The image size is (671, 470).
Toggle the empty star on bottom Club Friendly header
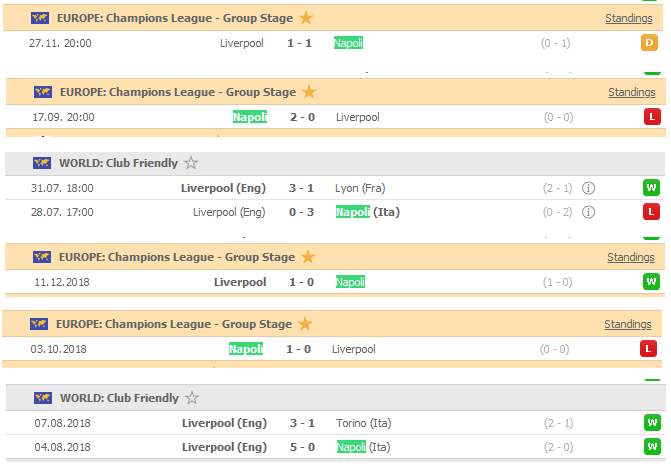(x=192, y=398)
